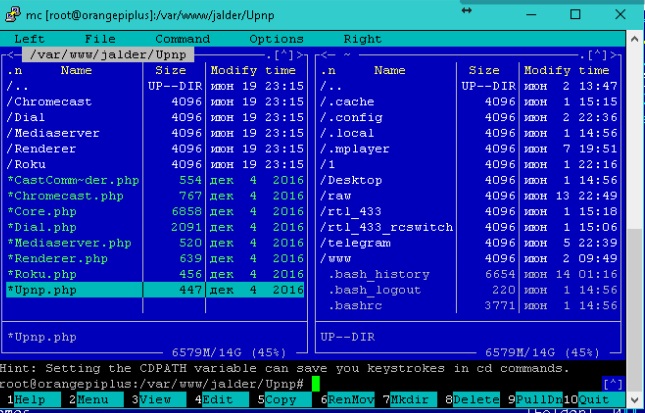Select the /Chromecast directory in left panel
645x413 pixels.
49,102
